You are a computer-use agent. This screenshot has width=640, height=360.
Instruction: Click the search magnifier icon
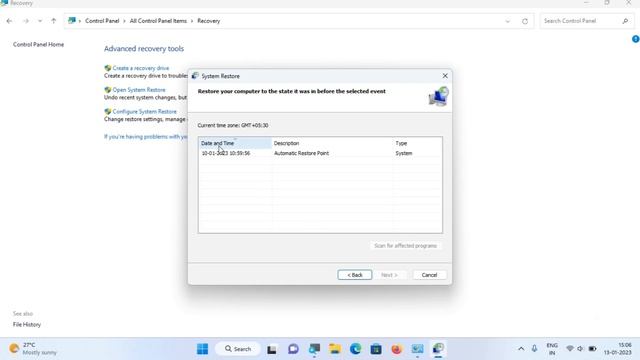(625, 21)
